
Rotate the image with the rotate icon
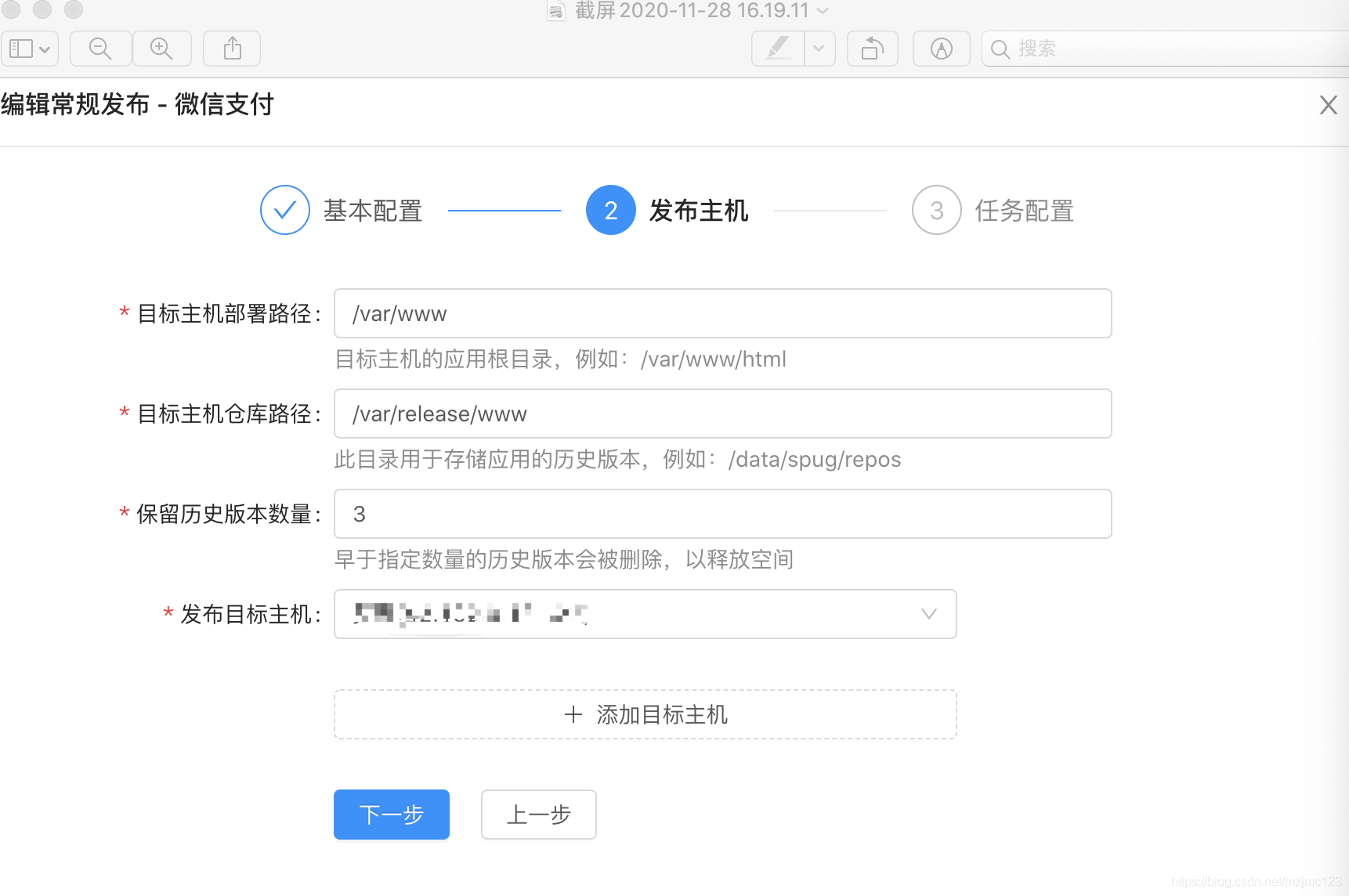tap(873, 49)
